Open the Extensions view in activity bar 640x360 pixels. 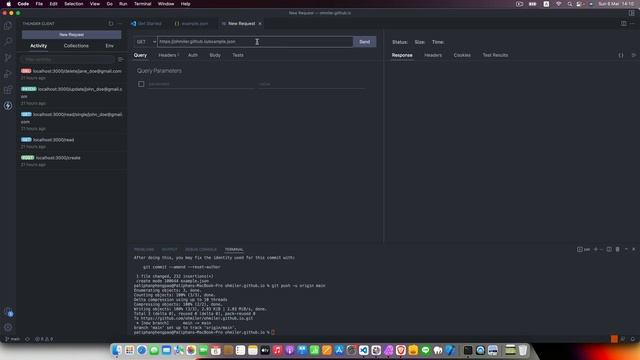click(x=8, y=90)
